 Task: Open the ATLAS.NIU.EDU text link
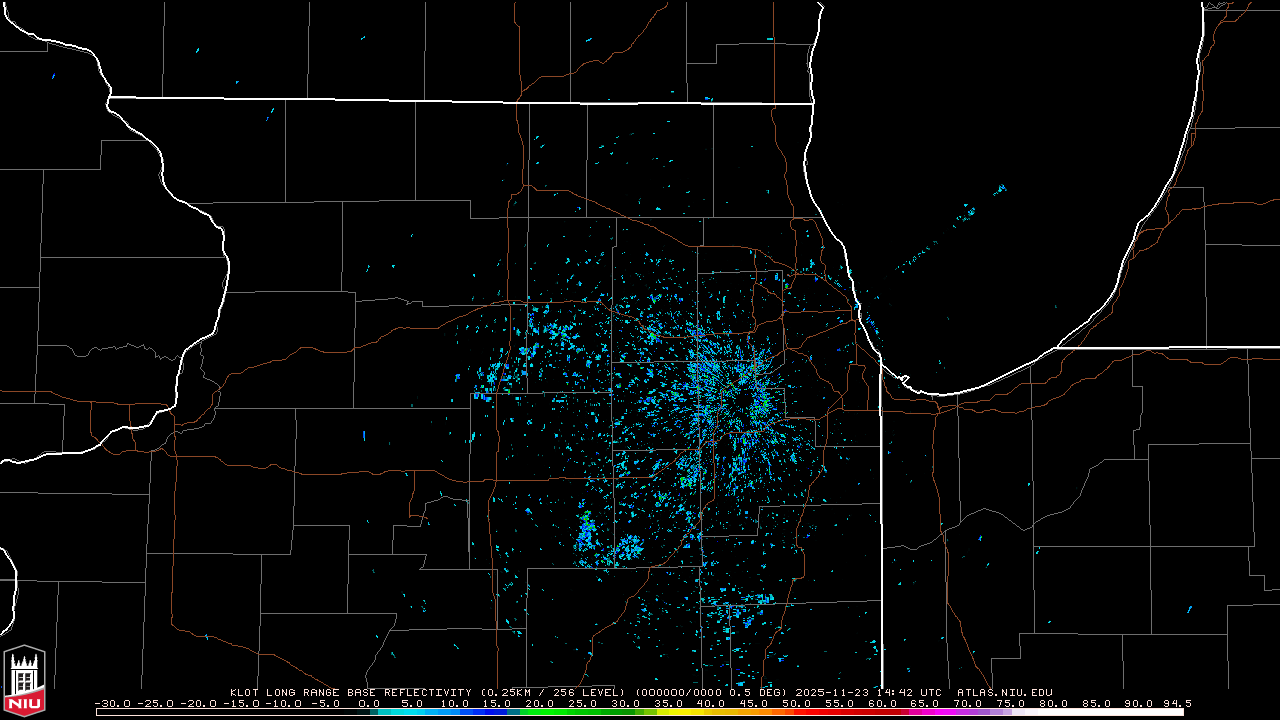[1004, 692]
